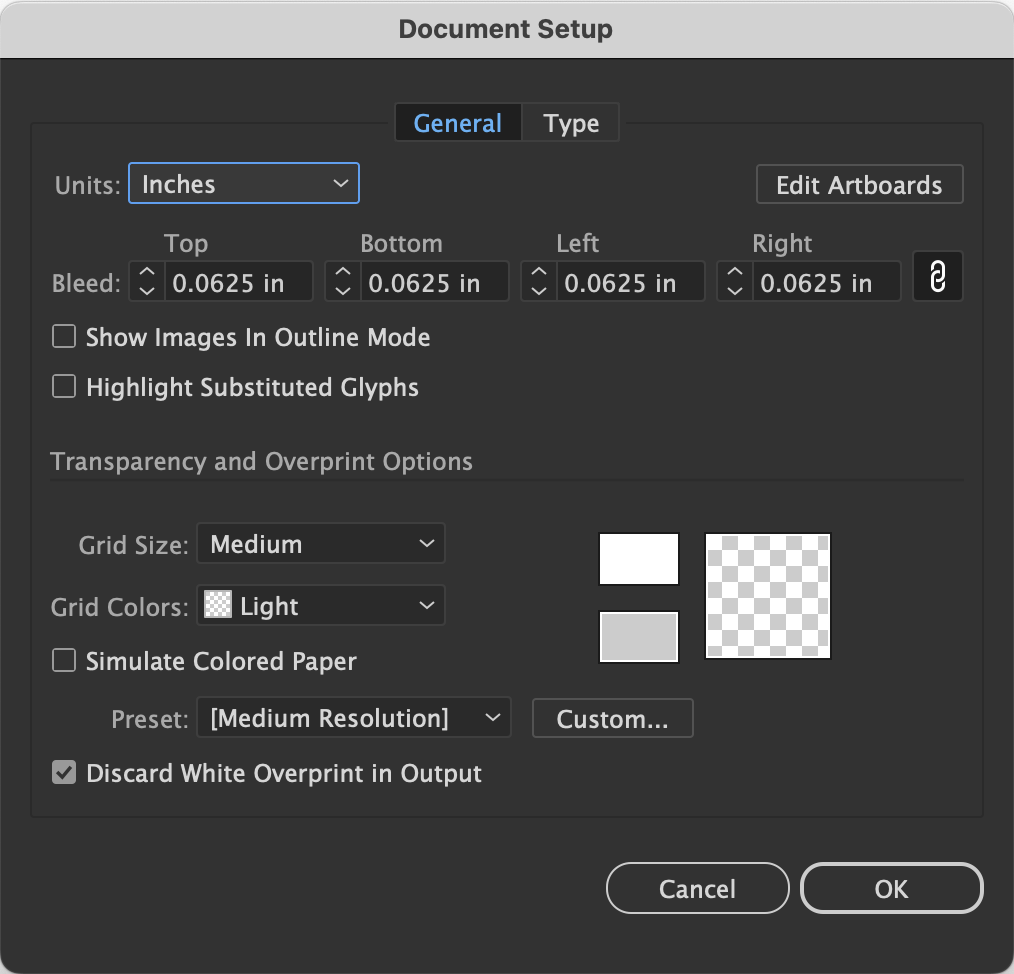Uncheck Discard White Overprint in Output
The width and height of the screenshot is (1014, 974).
[64, 772]
